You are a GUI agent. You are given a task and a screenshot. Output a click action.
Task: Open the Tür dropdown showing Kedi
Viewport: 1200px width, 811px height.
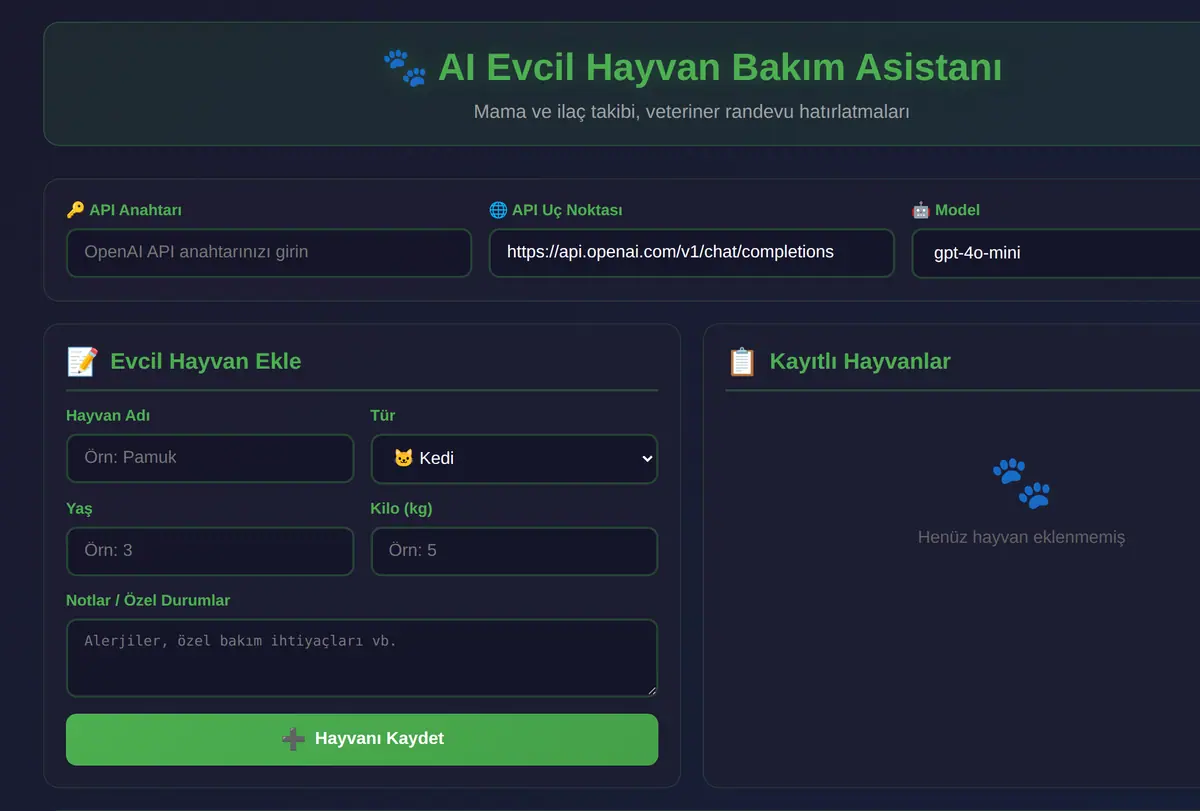(514, 458)
